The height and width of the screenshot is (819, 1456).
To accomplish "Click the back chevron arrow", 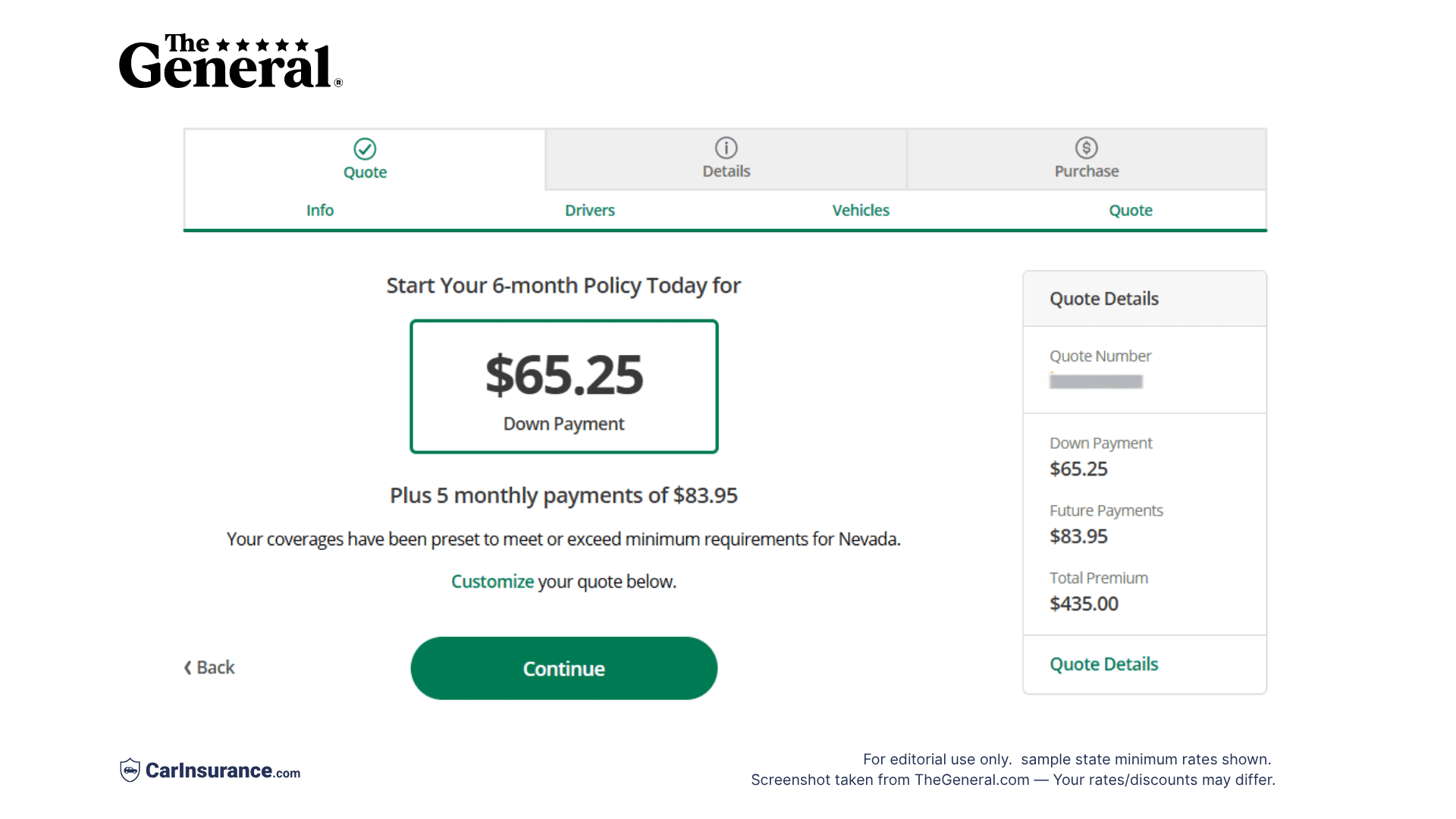I will coord(187,667).
